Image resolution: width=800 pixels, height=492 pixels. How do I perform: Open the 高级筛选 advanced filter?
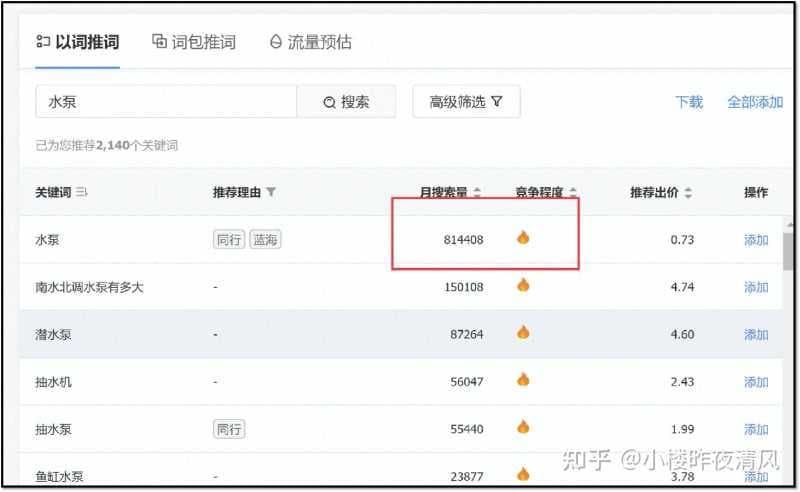466,102
